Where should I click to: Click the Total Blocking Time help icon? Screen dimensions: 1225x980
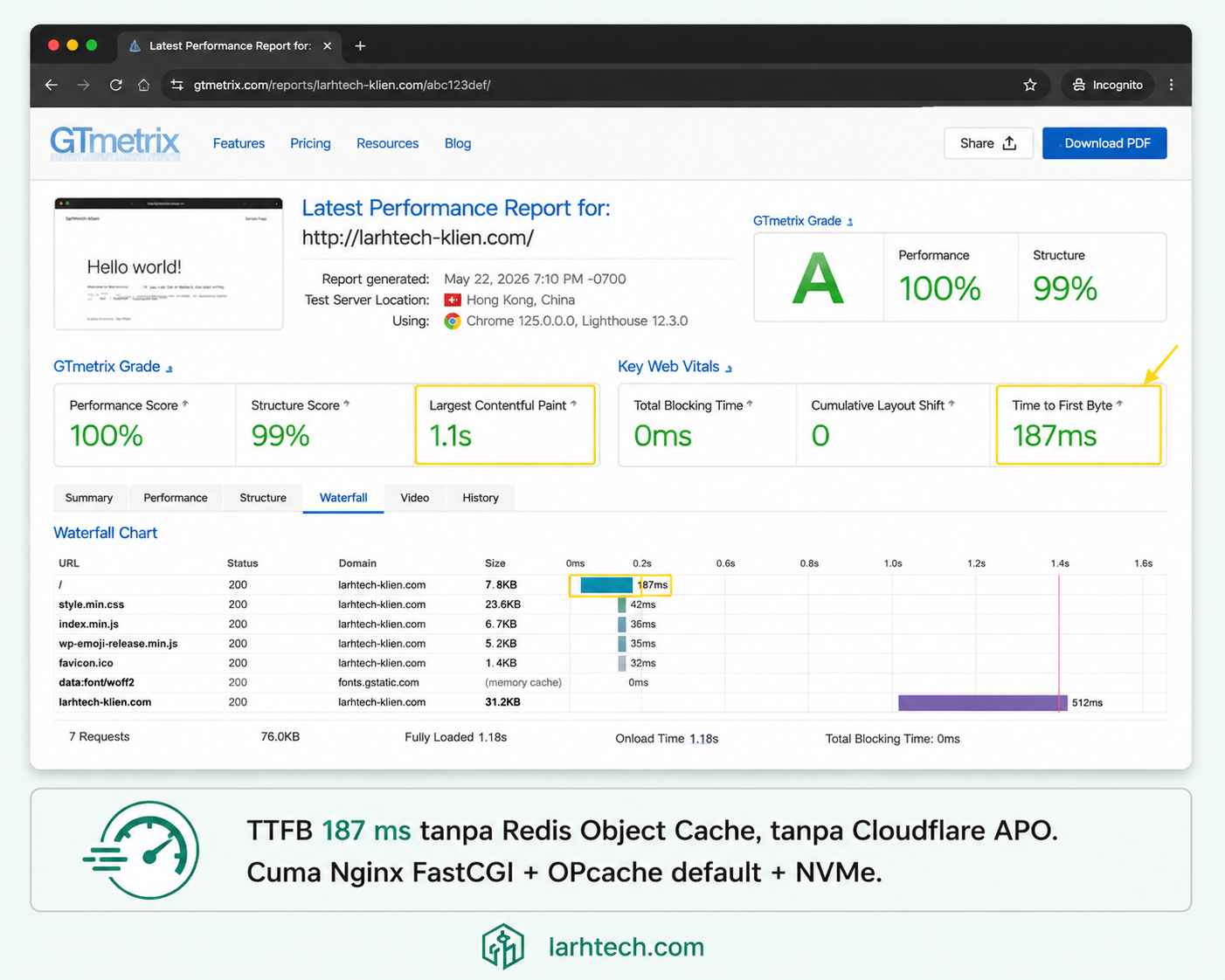coord(750,404)
